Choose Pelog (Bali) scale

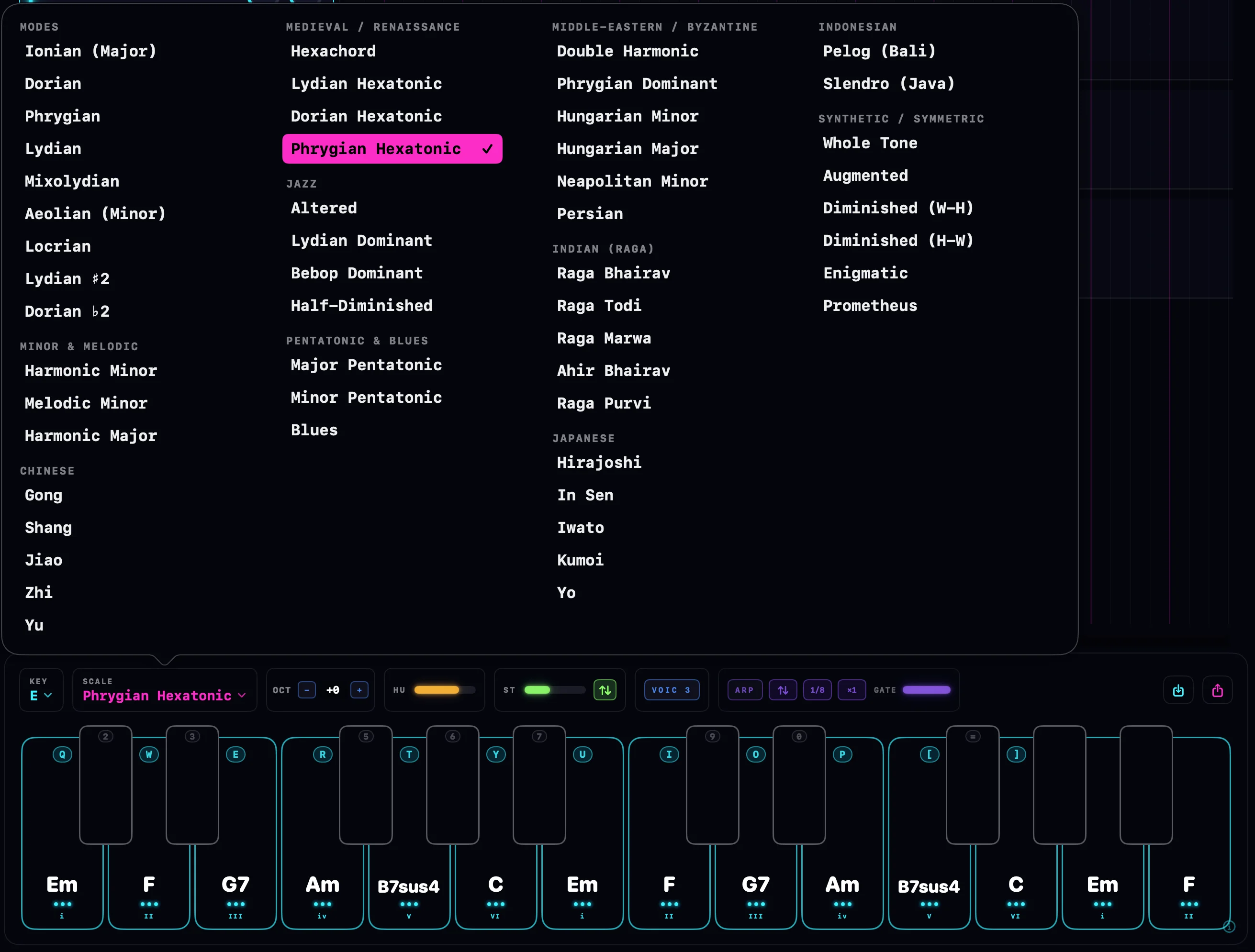(x=879, y=51)
